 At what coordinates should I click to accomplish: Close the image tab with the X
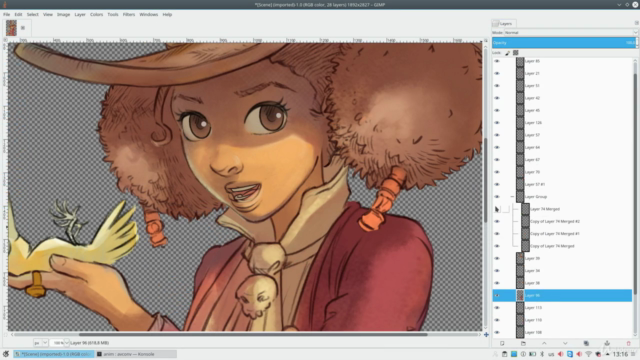pyautogui.click(x=23, y=28)
